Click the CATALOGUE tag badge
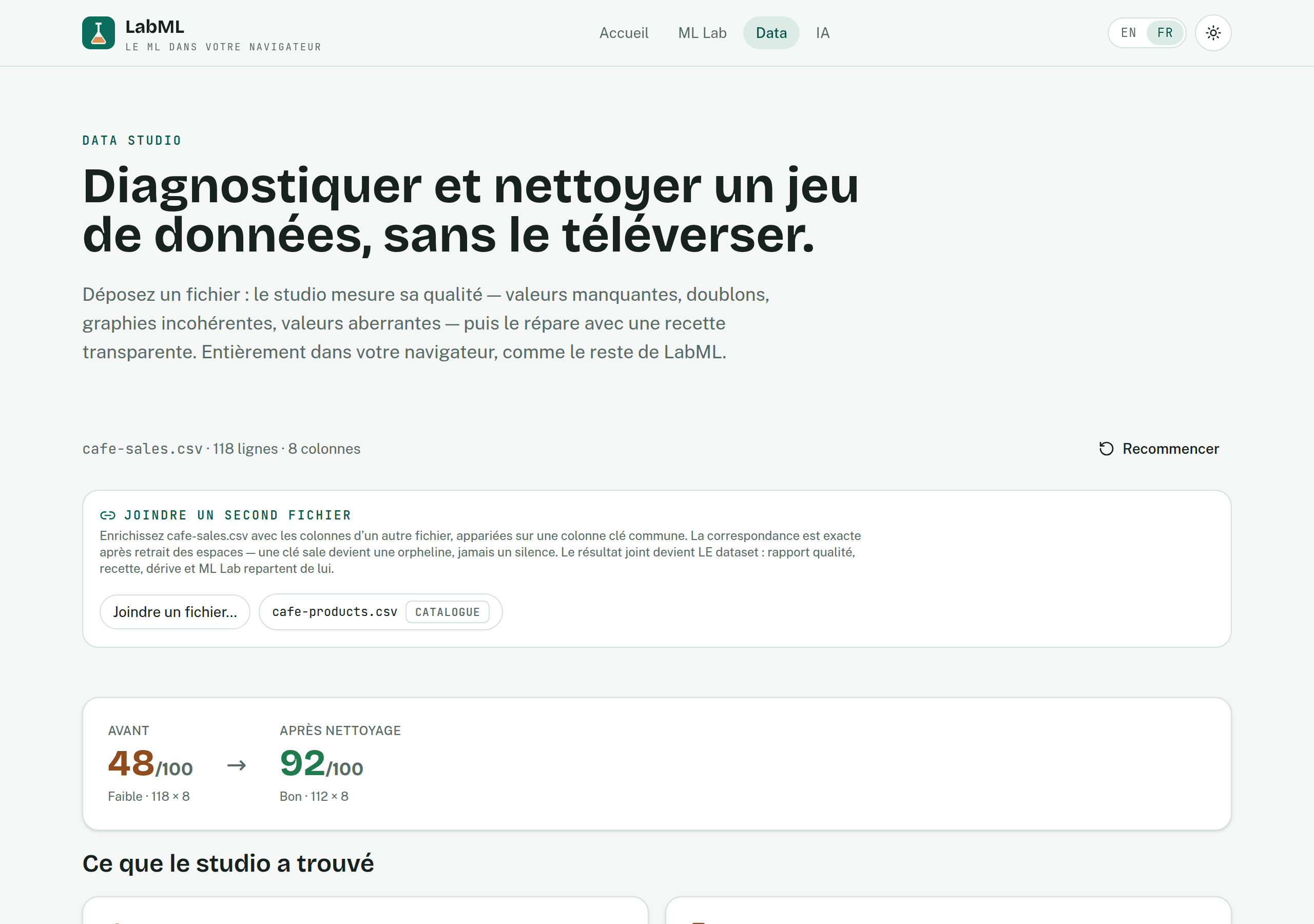 click(448, 611)
